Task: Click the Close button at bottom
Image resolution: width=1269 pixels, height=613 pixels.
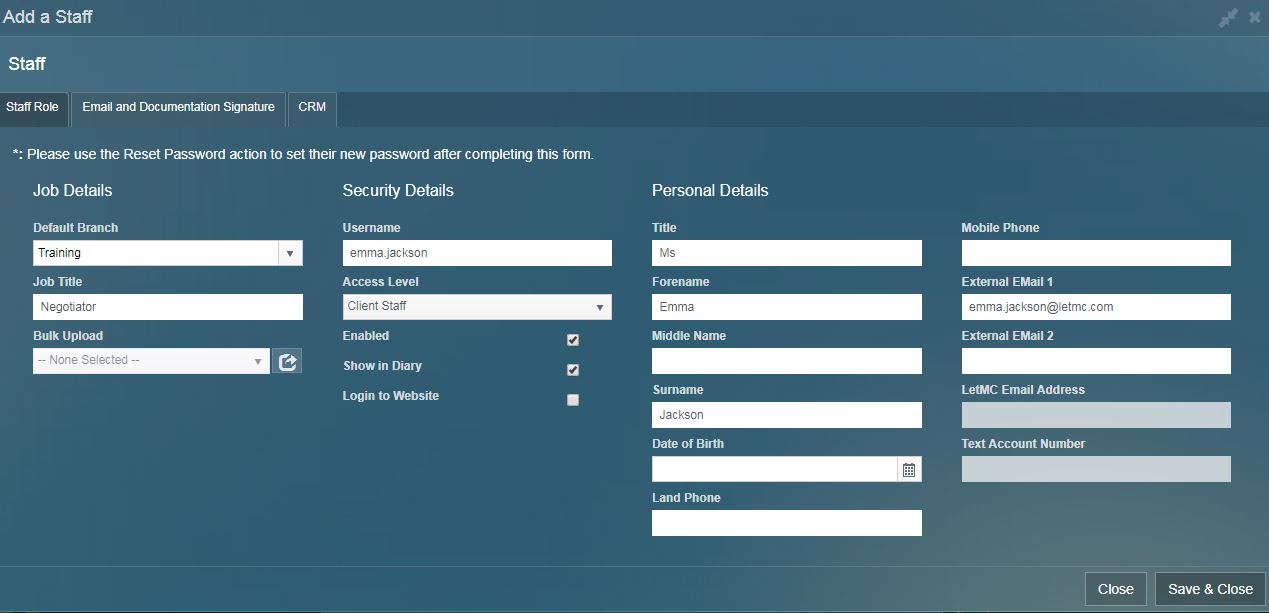Action: point(1115,589)
